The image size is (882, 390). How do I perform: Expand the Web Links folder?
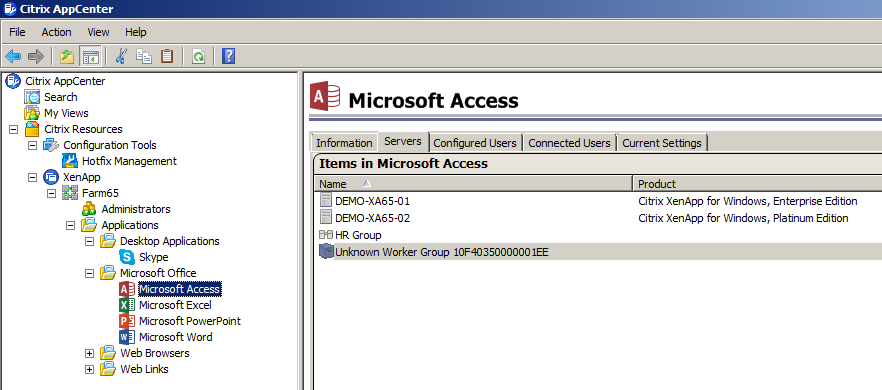click(89, 370)
